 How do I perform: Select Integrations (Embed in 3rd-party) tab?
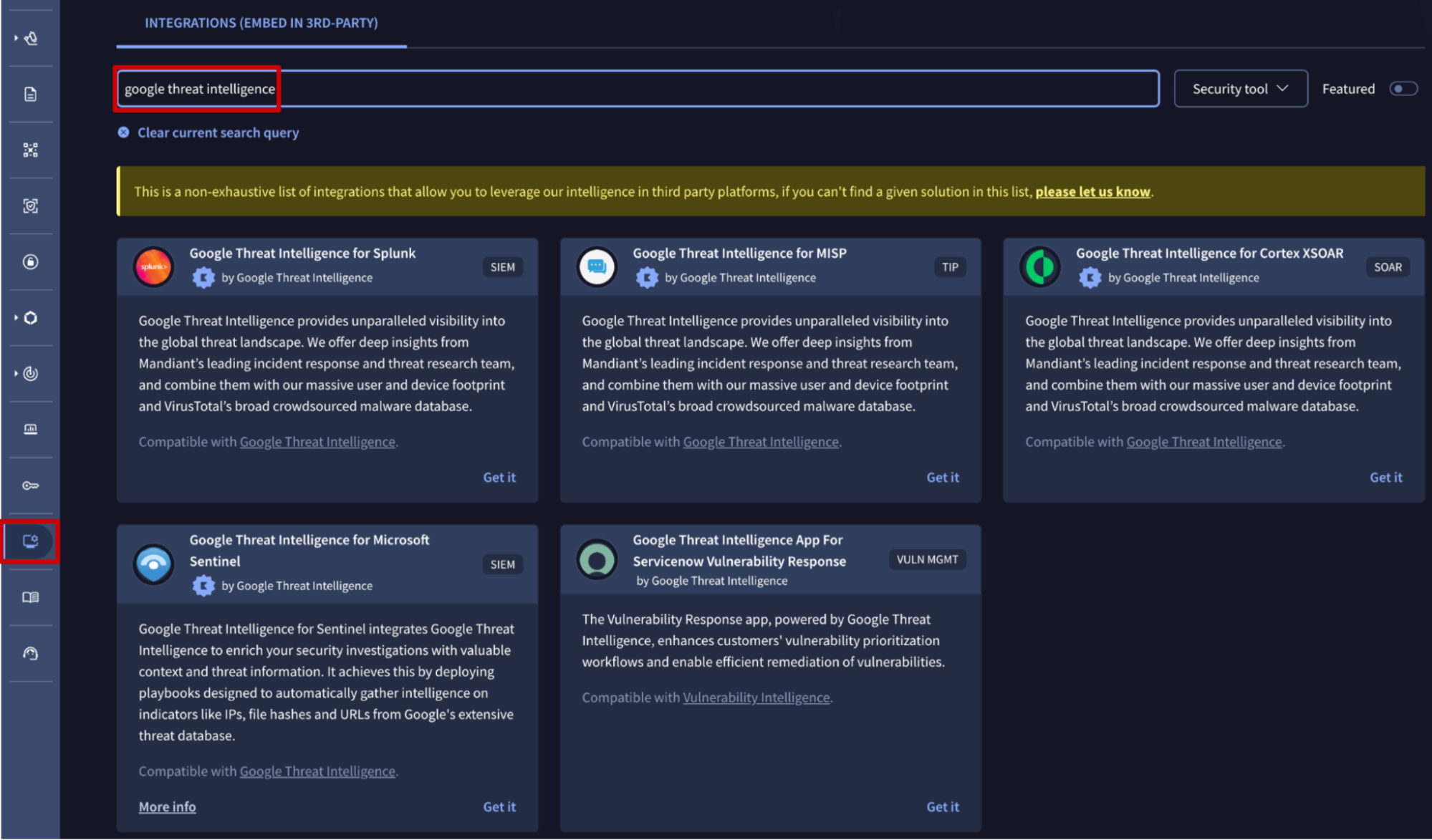(x=261, y=23)
